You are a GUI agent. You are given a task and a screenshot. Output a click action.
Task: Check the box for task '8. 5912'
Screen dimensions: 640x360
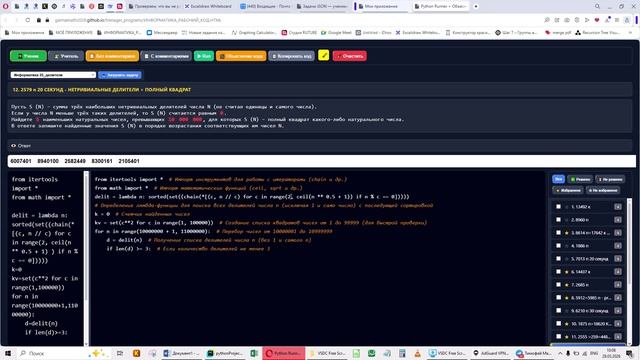click(558, 298)
